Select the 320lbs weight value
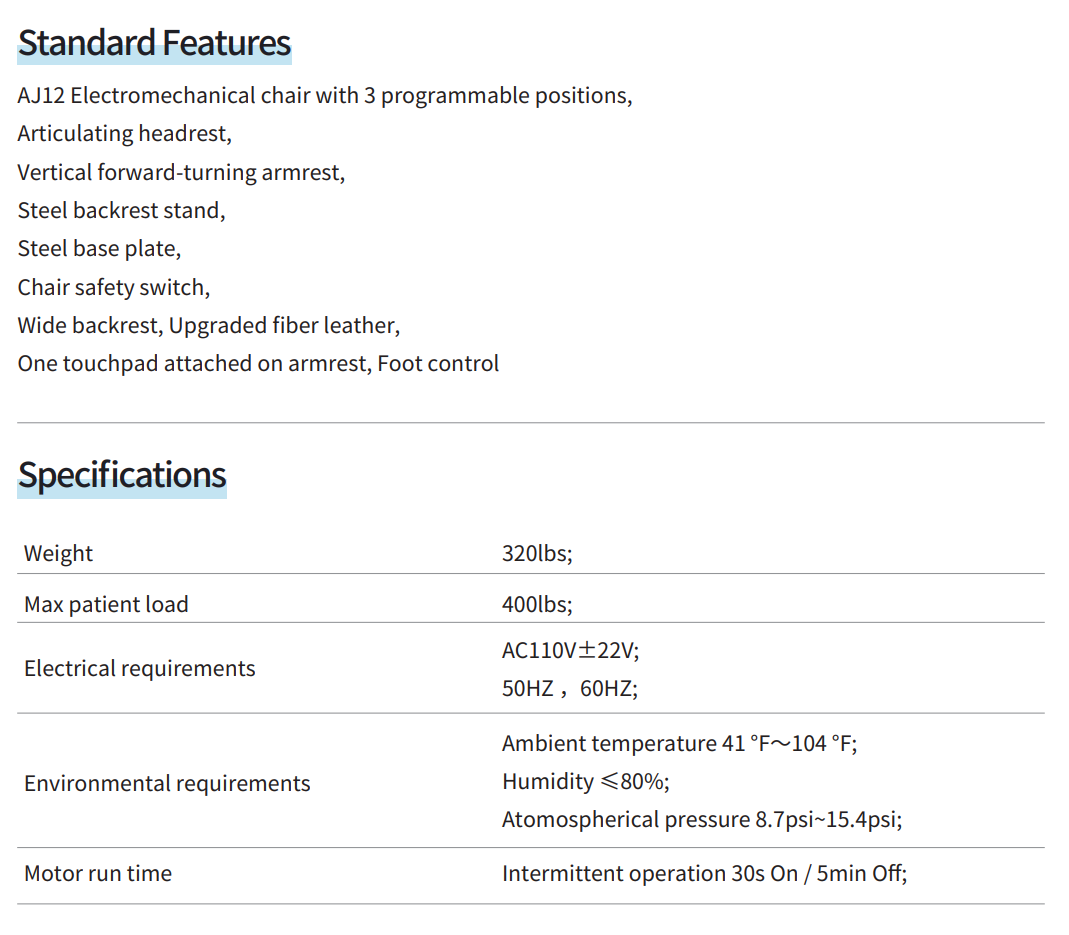 coord(537,554)
